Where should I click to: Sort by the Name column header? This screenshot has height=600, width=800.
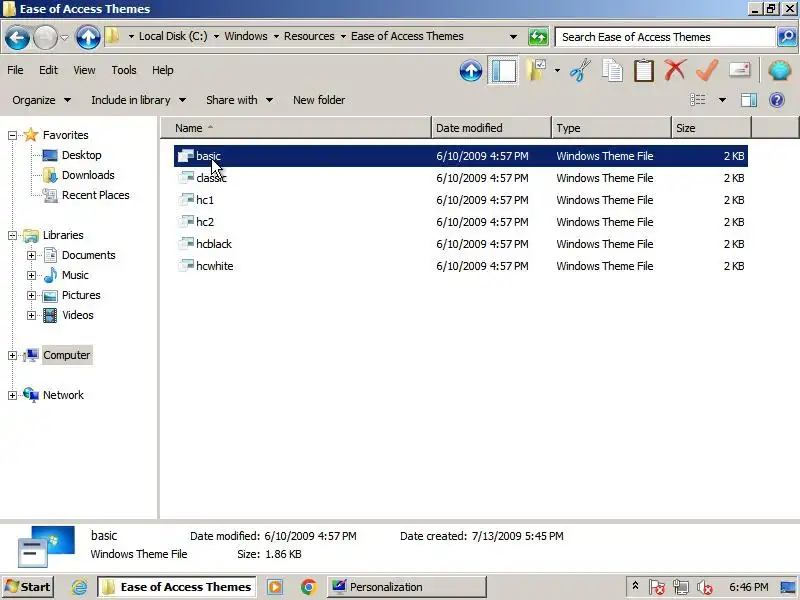pyautogui.click(x=296, y=128)
